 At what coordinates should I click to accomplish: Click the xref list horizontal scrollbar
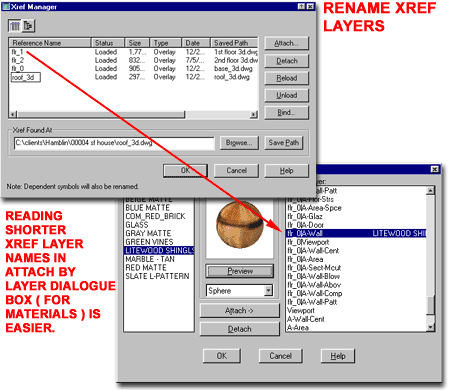tap(100, 115)
